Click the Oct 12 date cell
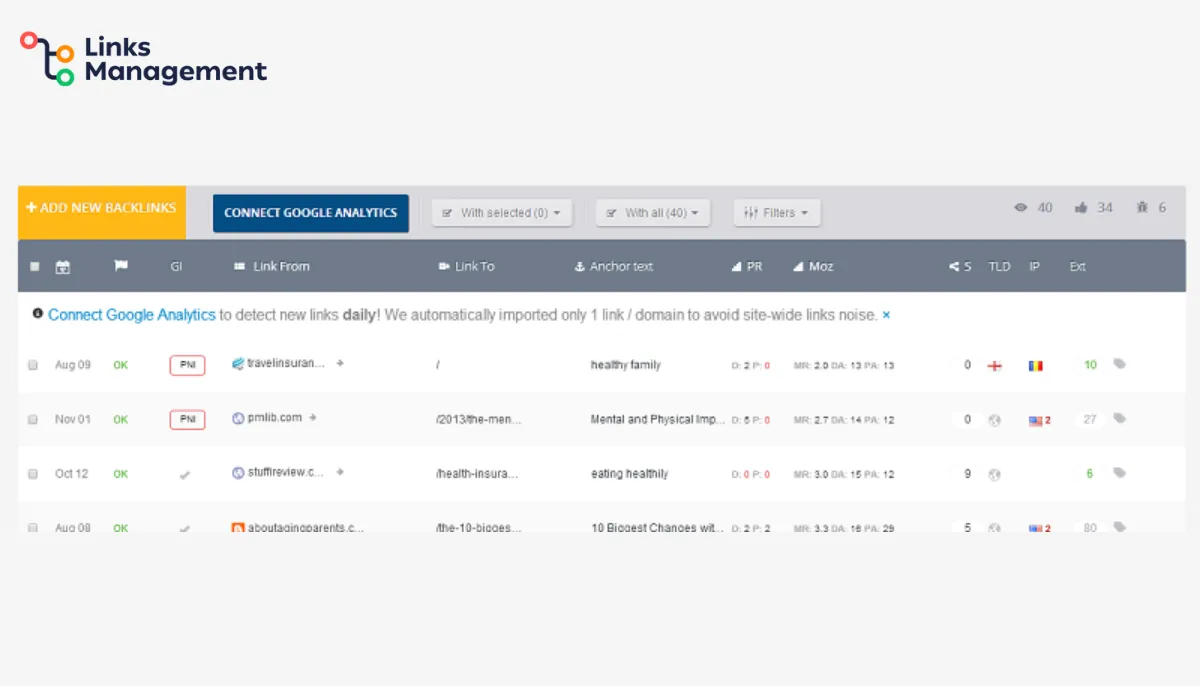The width and height of the screenshot is (1200, 686). click(x=72, y=474)
